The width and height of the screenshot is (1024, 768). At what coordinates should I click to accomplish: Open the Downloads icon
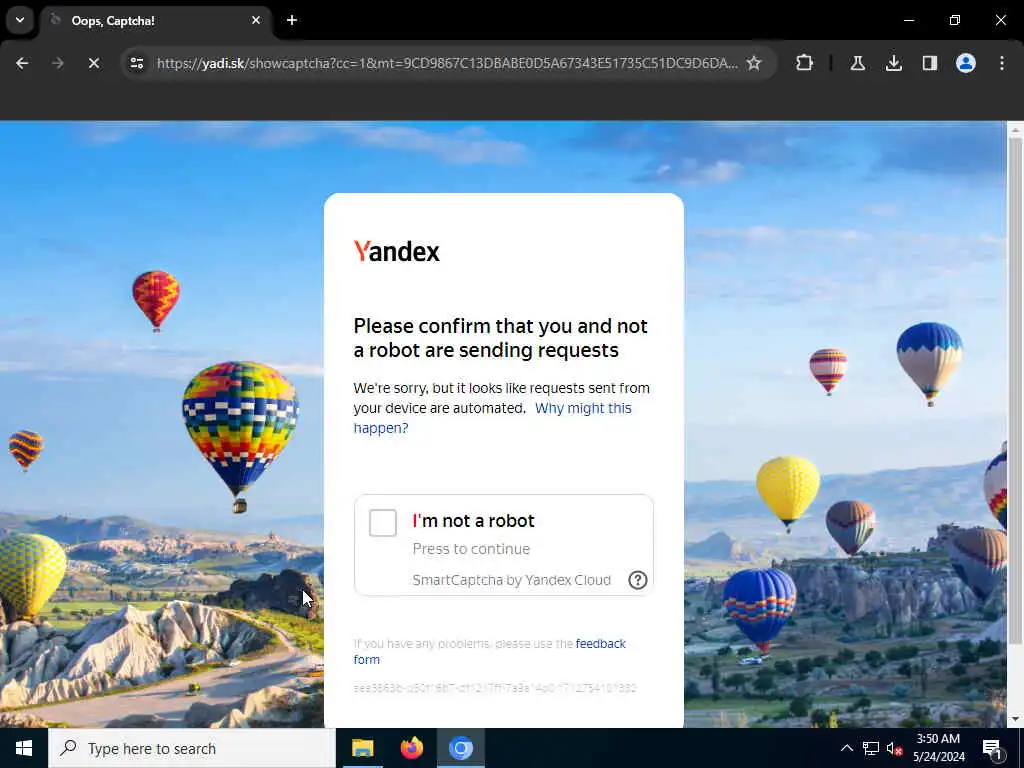[x=893, y=63]
